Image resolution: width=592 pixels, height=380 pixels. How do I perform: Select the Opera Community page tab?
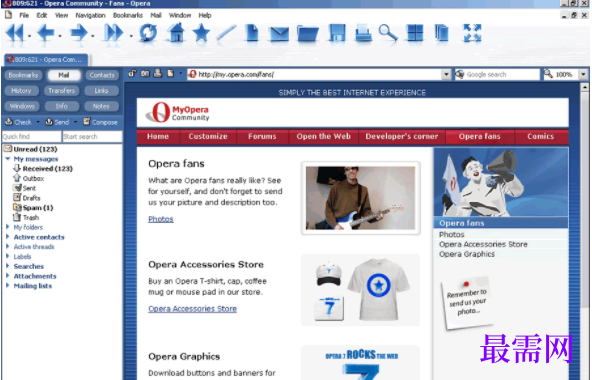coord(46,60)
